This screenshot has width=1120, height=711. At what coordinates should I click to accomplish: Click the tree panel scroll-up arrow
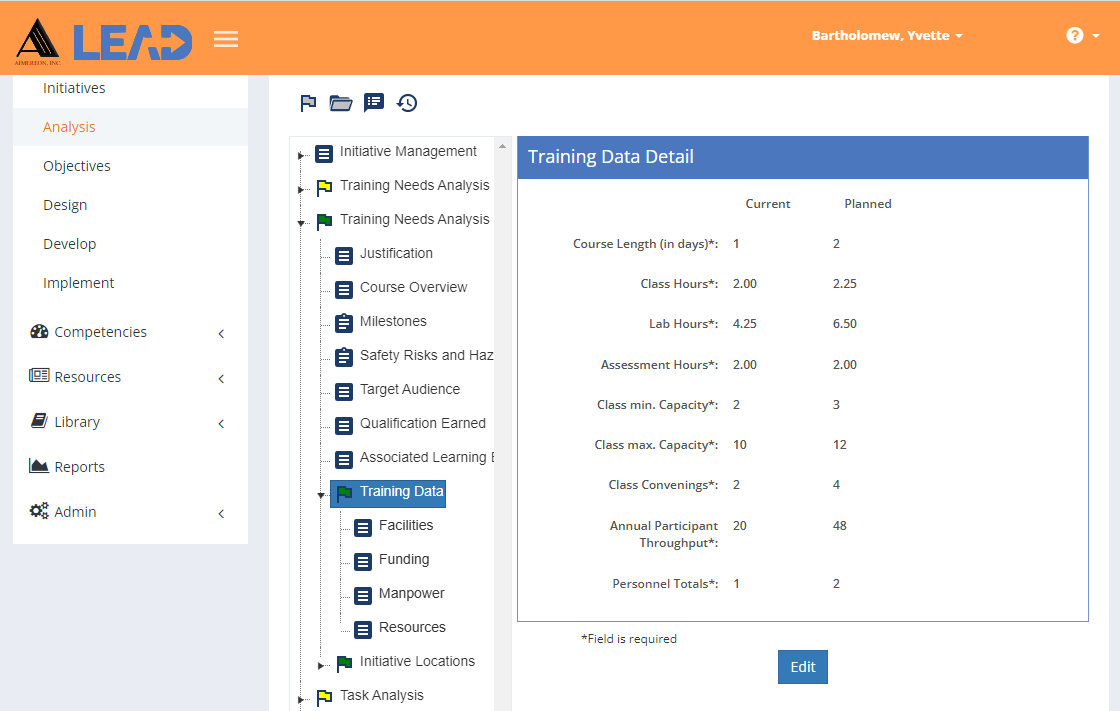click(502, 146)
